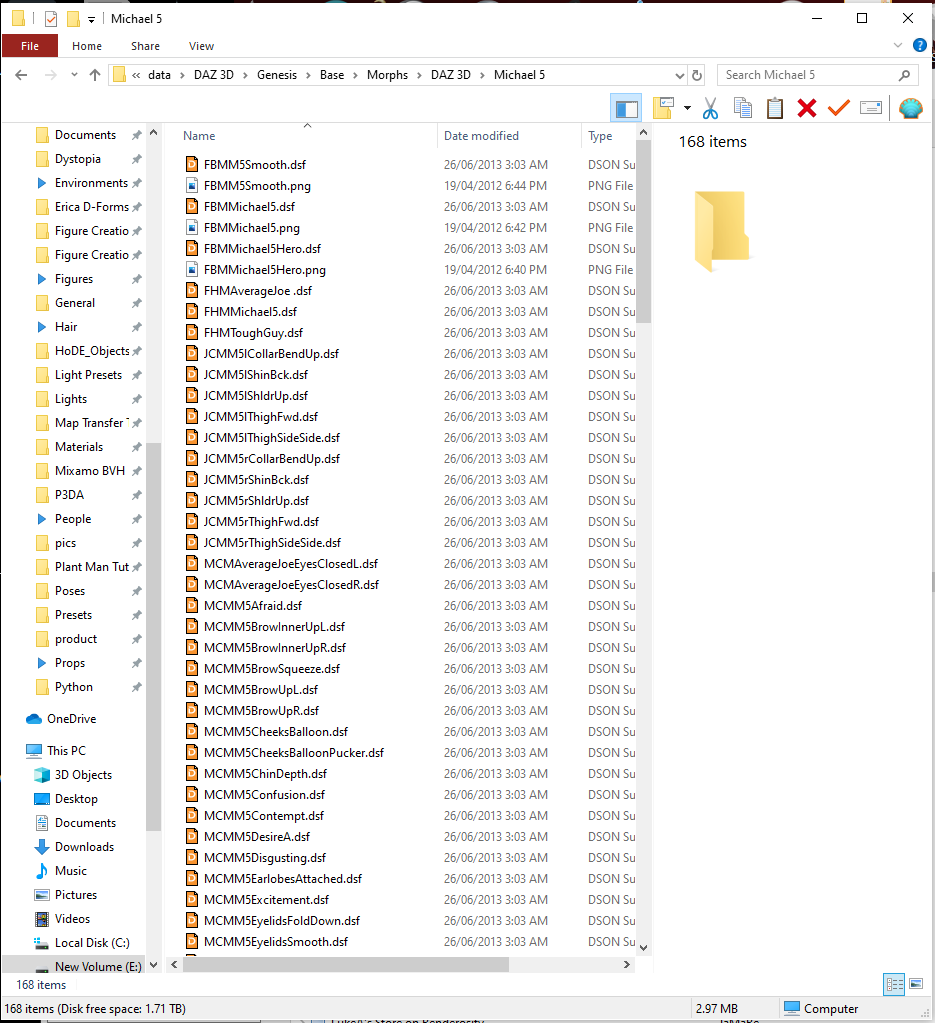Open the File menu
The image size is (935, 1023).
[x=30, y=46]
